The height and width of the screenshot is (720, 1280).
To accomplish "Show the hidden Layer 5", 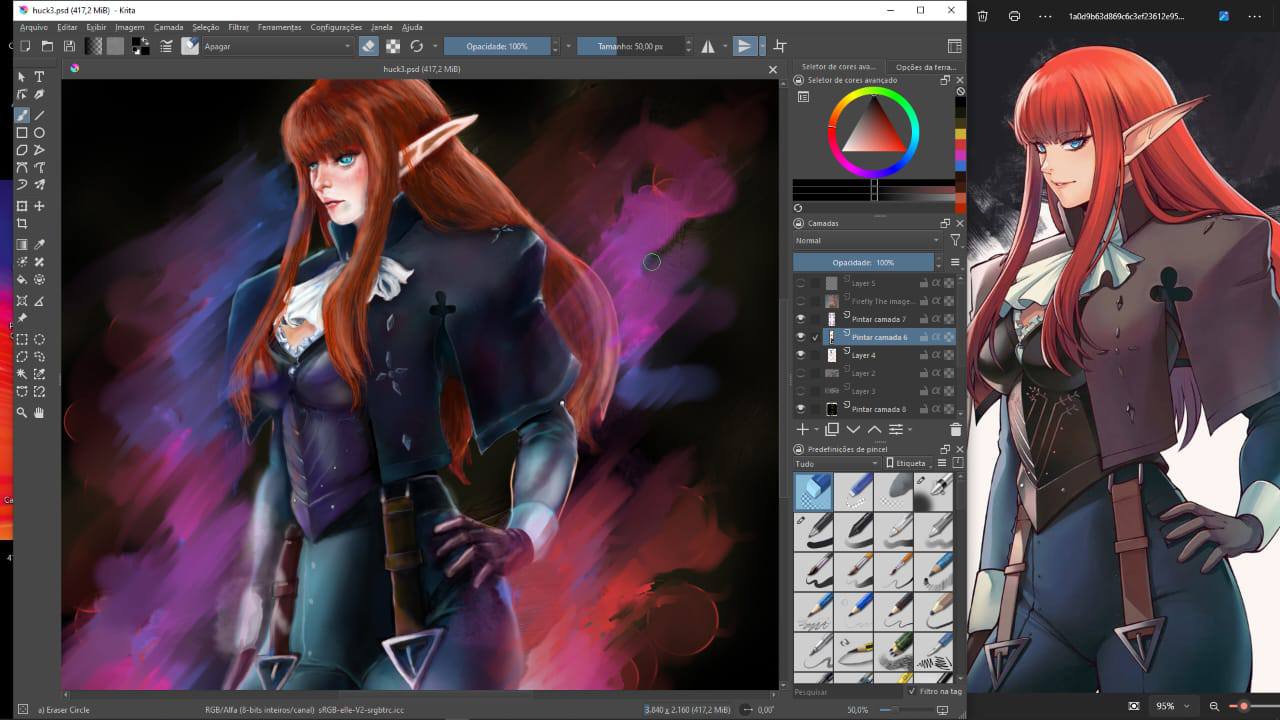I will click(x=800, y=283).
